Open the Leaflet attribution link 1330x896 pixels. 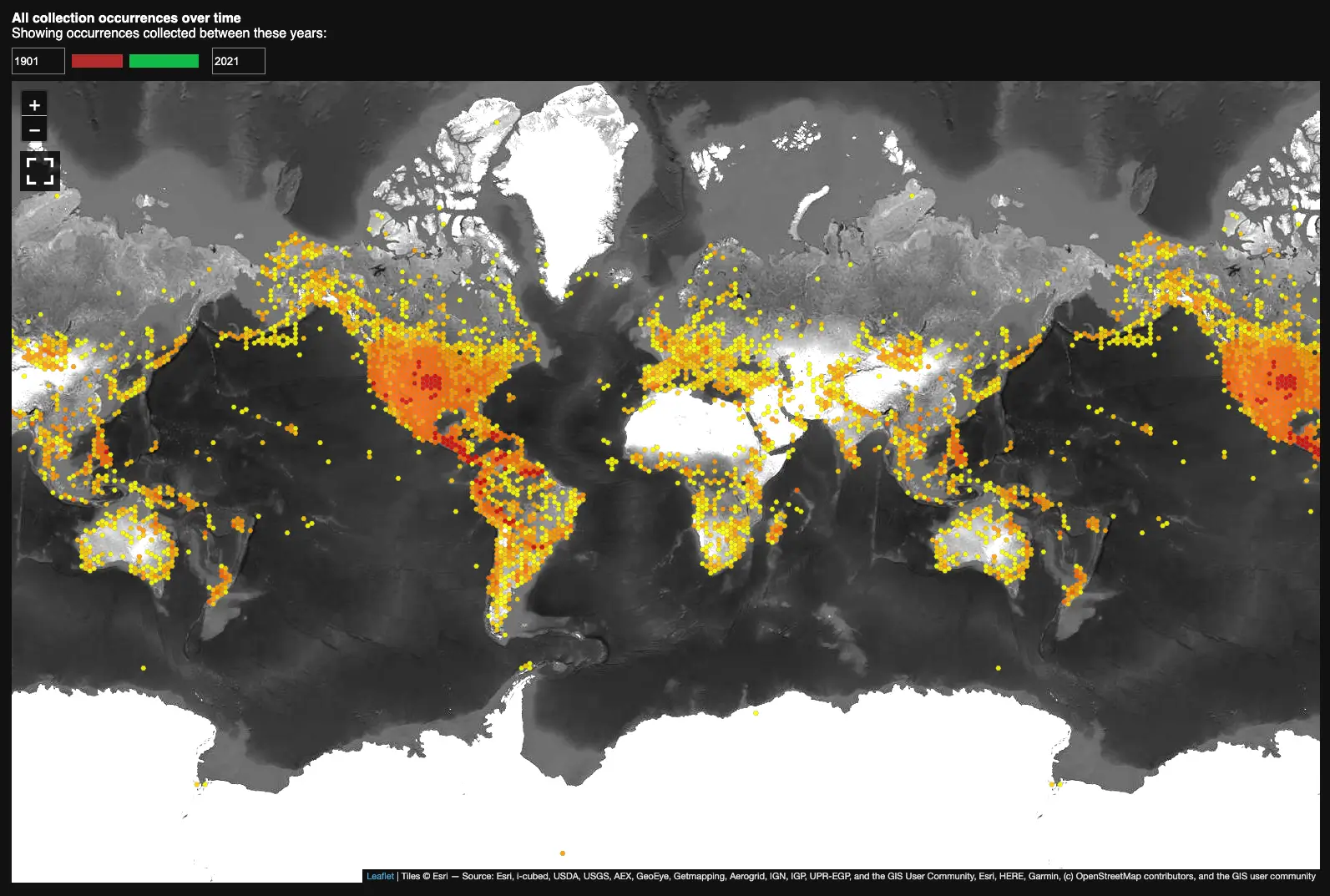[x=380, y=876]
